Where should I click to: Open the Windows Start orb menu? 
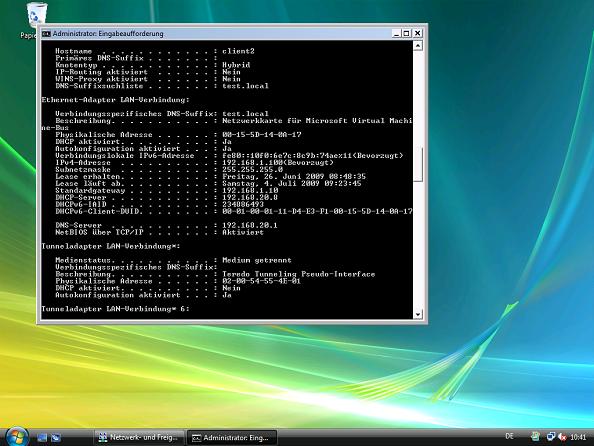17,437
